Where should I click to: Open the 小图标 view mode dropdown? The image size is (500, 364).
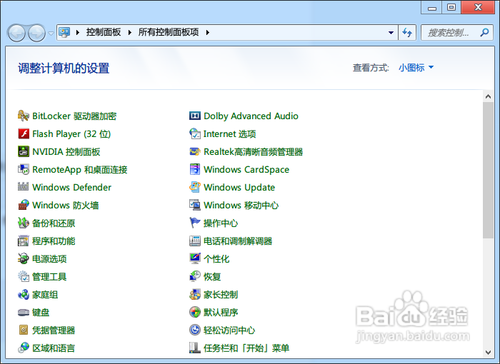416,68
